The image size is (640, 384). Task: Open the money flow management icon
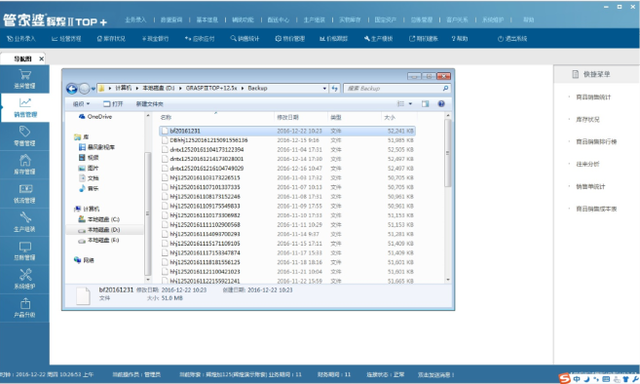[x=24, y=193]
